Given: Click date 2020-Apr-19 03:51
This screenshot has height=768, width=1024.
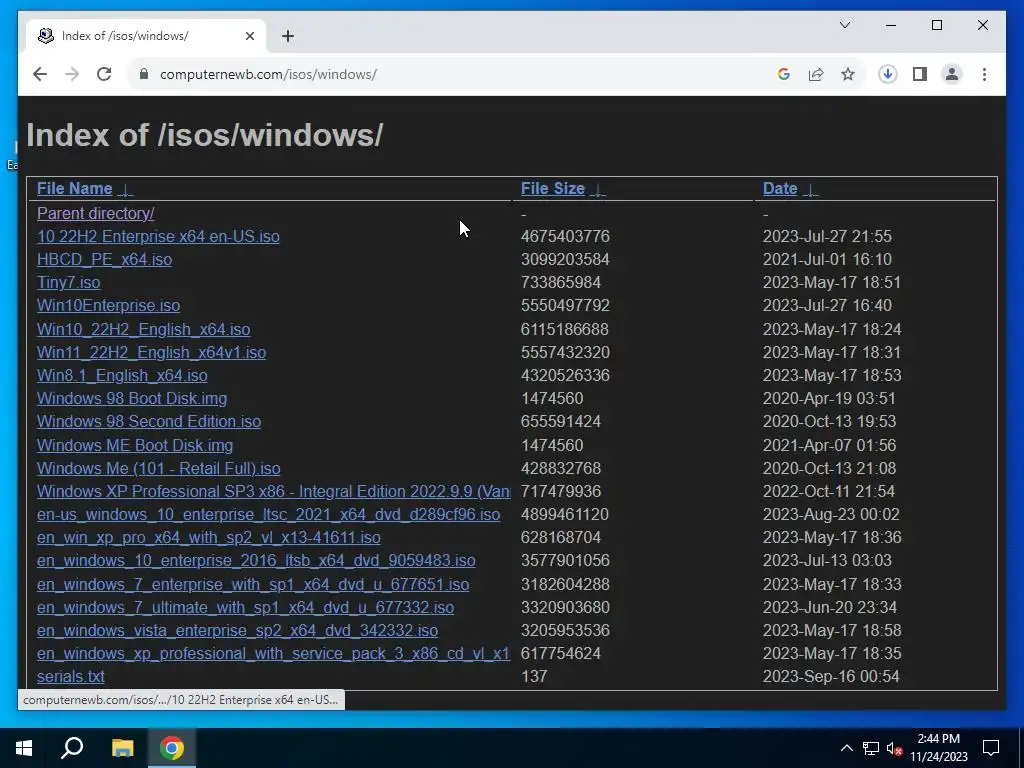Looking at the screenshot, I should tap(829, 398).
